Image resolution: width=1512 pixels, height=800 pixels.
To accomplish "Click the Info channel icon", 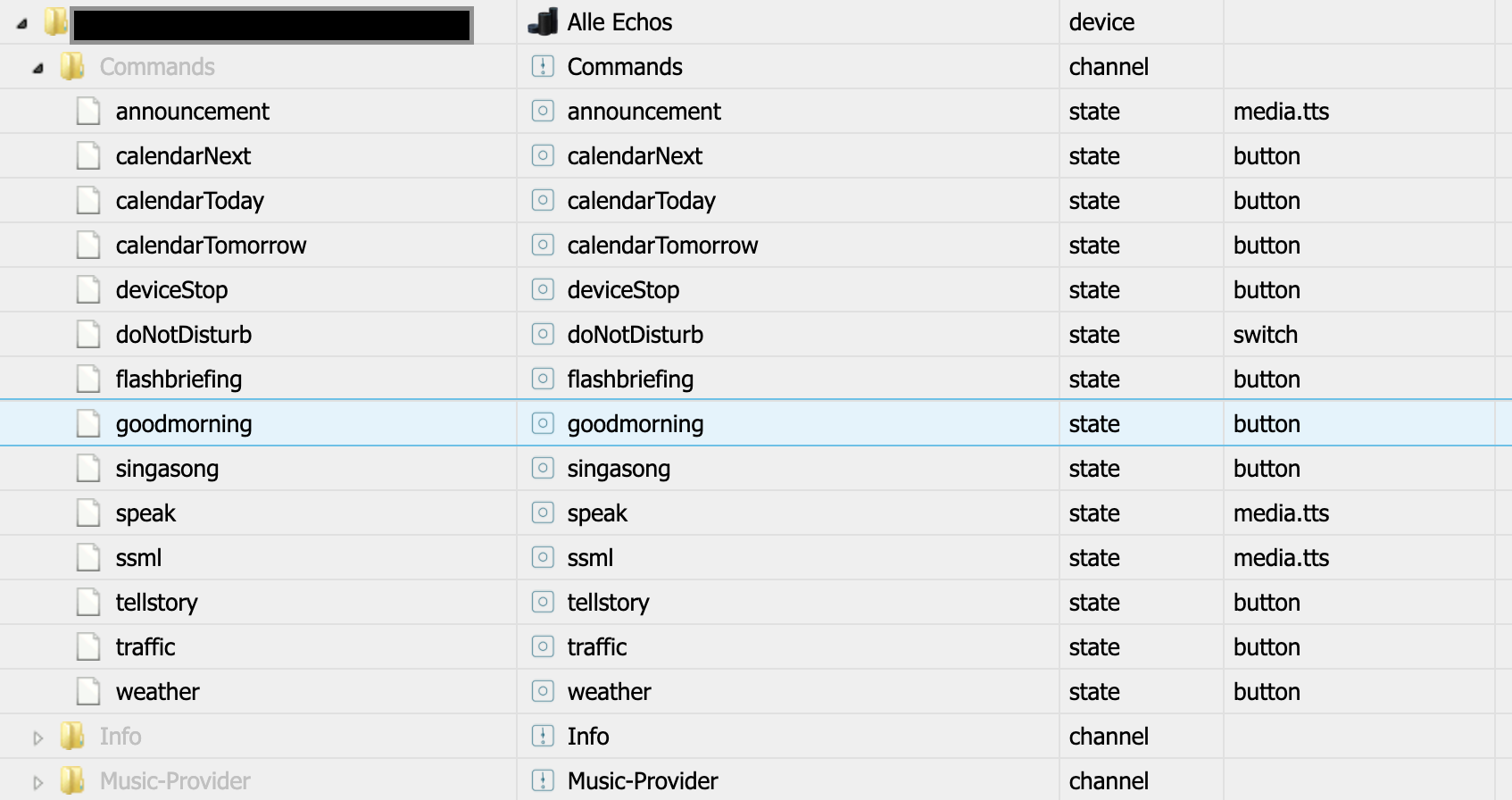I will click(x=543, y=737).
